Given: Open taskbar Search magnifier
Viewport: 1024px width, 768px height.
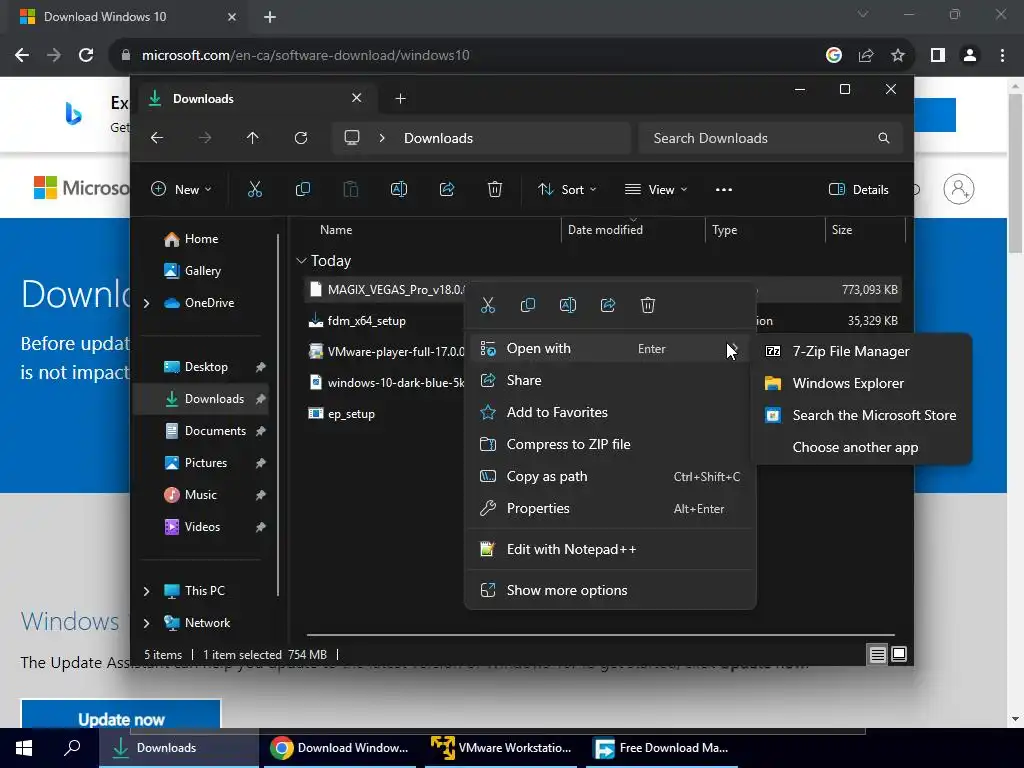Looking at the screenshot, I should pos(72,748).
